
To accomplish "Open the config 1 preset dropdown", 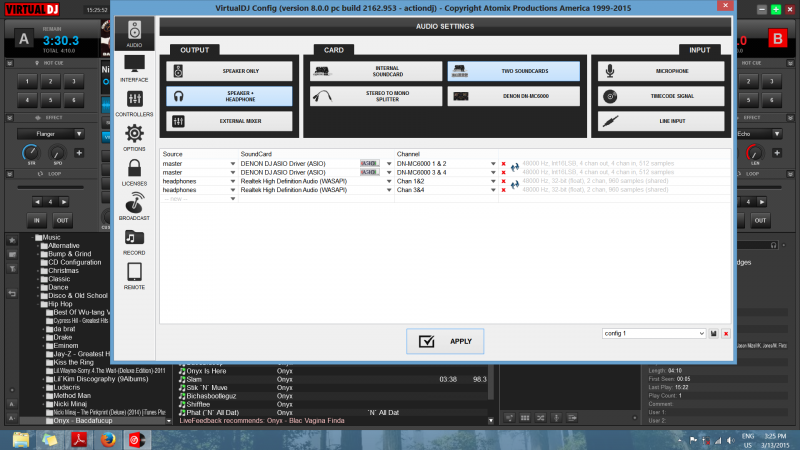I will 654,334.
